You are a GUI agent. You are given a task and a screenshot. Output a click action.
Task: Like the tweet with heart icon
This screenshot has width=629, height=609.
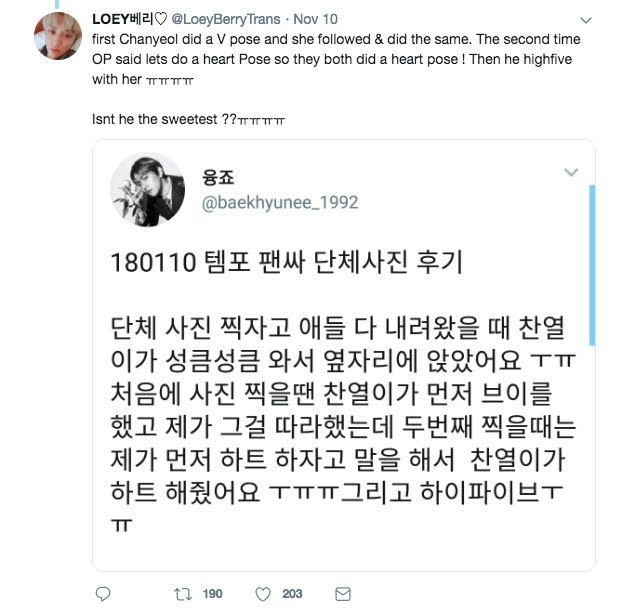tap(263, 594)
